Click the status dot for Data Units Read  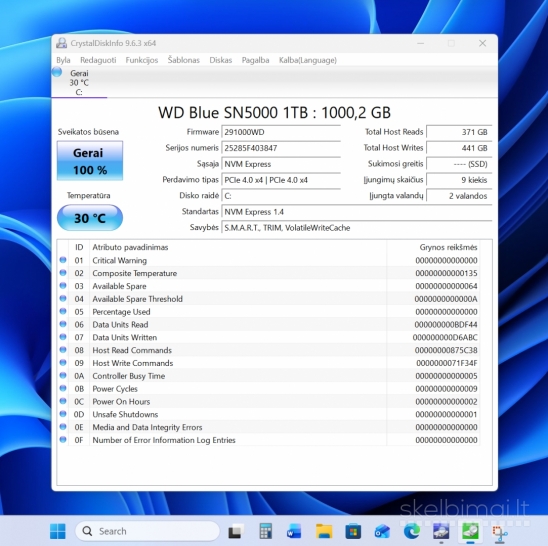63,324
